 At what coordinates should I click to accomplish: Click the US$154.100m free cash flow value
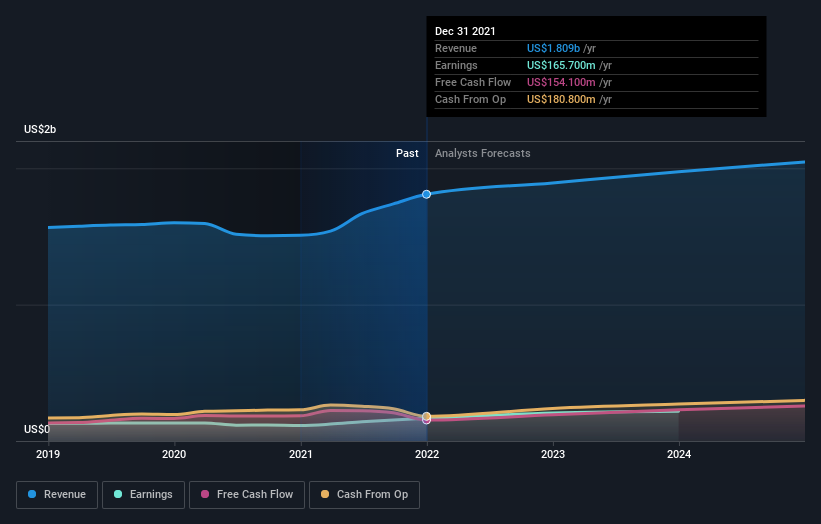click(561, 82)
